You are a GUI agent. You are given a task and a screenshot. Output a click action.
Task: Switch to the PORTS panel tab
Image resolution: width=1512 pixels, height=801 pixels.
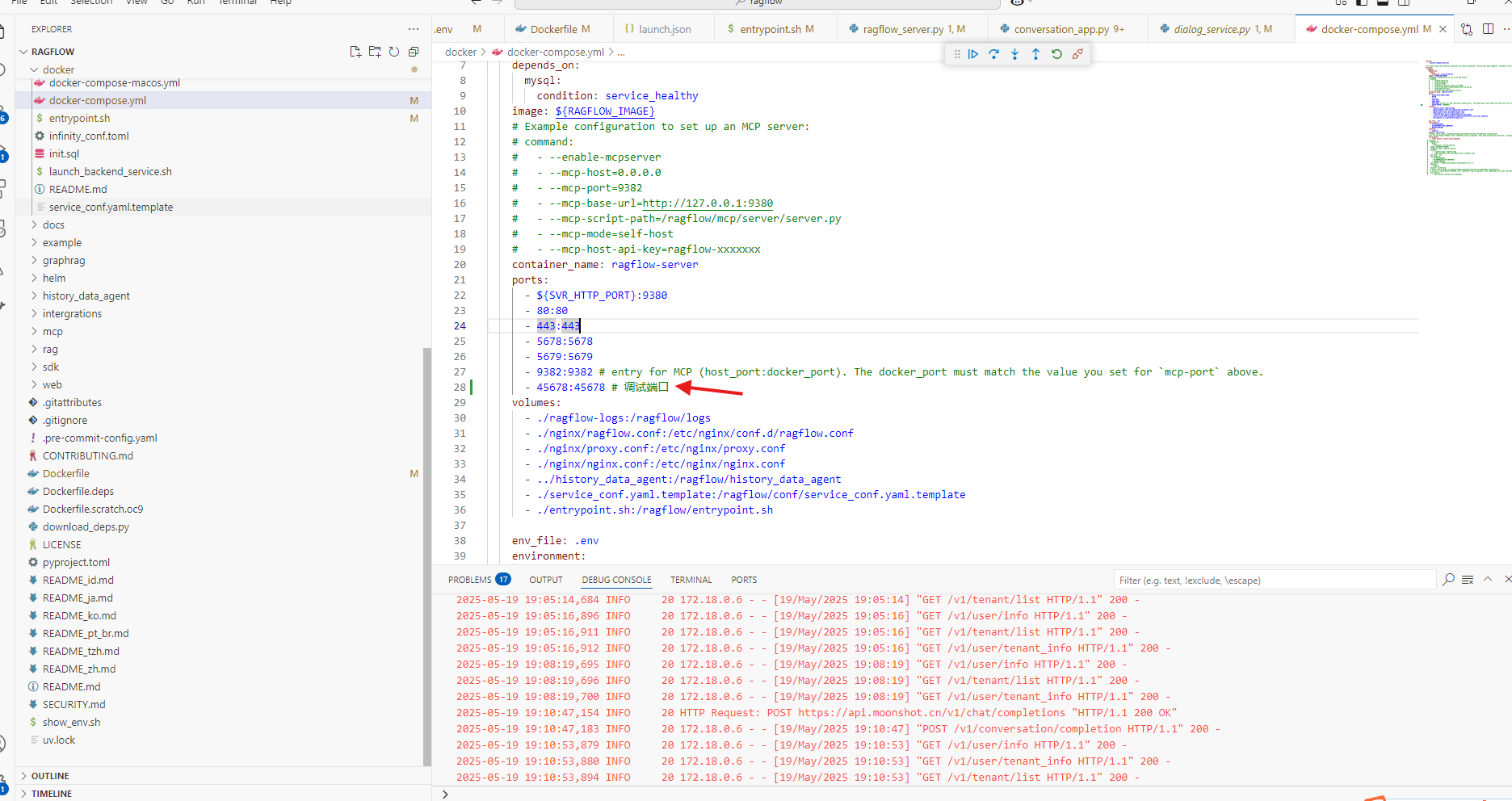(743, 579)
